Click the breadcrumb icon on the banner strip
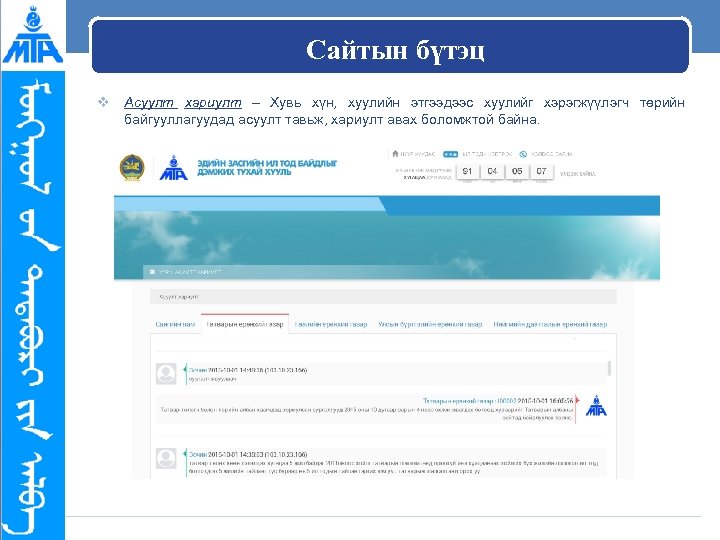This screenshot has width=720, height=540. click(152, 272)
